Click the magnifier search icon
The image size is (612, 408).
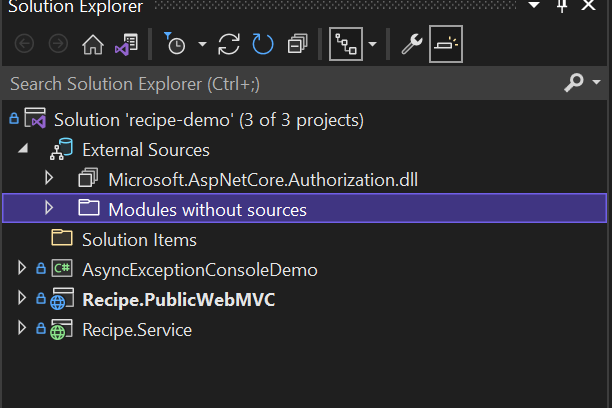574,83
